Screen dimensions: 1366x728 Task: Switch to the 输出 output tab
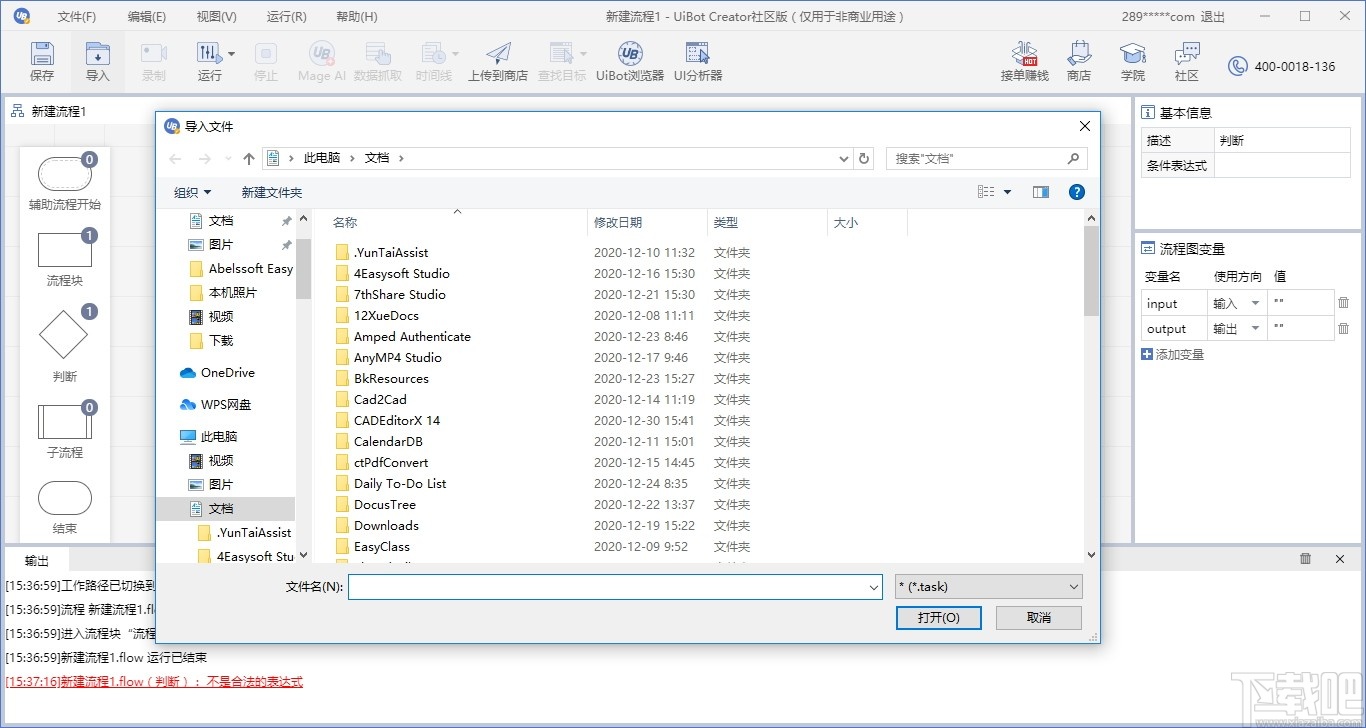click(37, 560)
